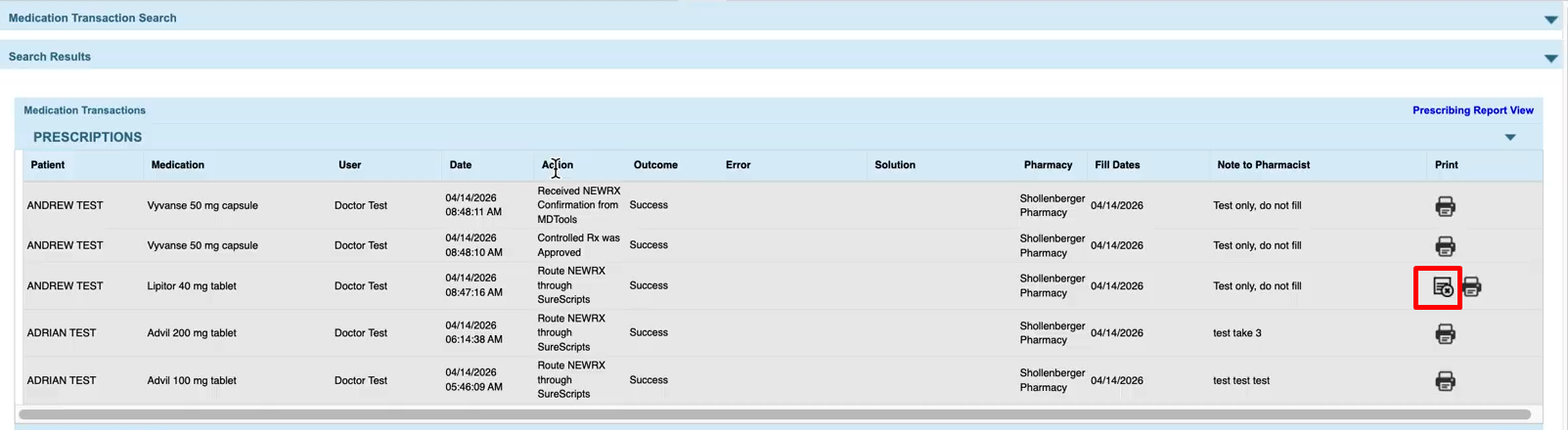
Task: Print the Controlled Rx was Approved transaction
Action: point(1445,246)
